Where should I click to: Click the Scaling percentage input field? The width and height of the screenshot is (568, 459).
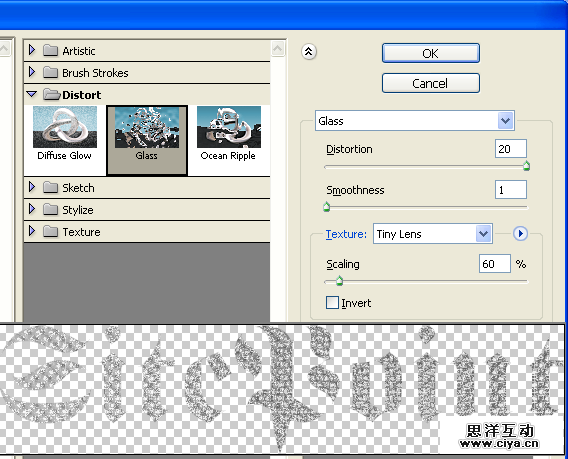(x=495, y=263)
